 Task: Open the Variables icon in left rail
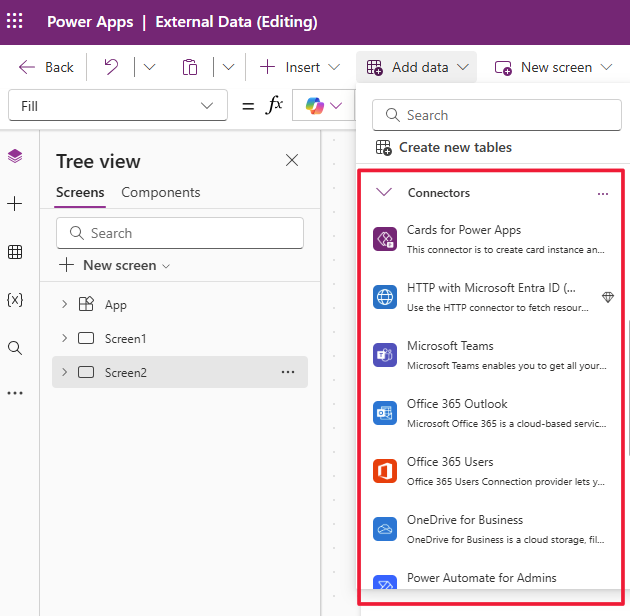click(15, 300)
